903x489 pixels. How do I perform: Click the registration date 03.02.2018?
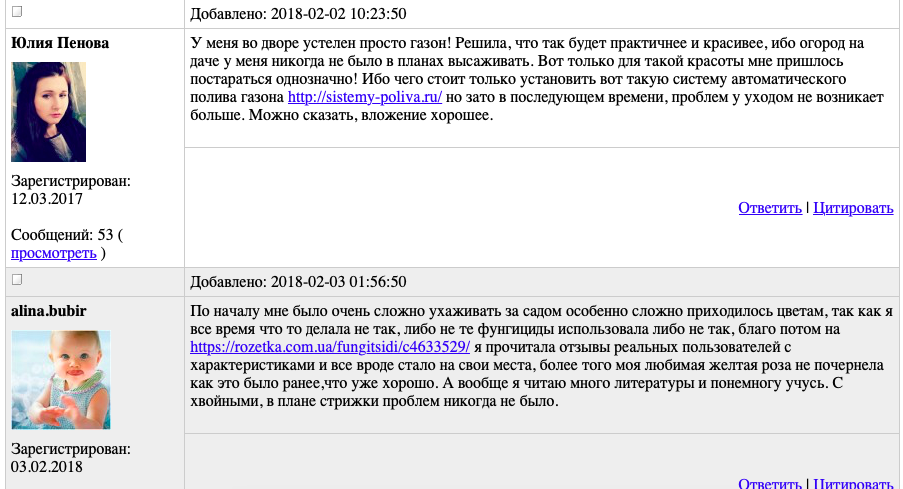[x=47, y=467]
